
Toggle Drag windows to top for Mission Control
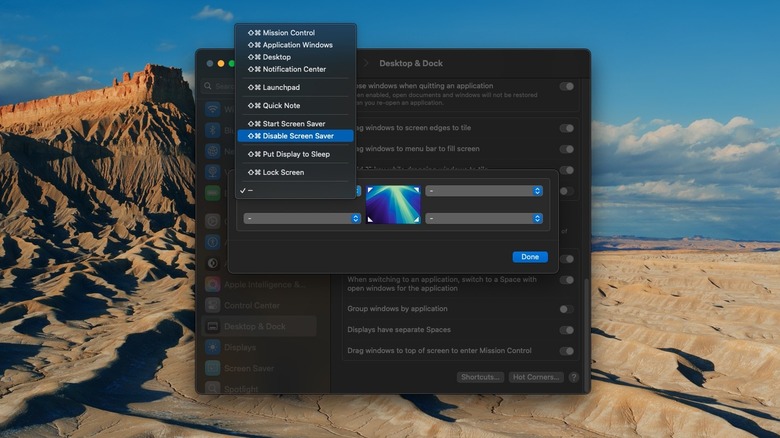[567, 351]
